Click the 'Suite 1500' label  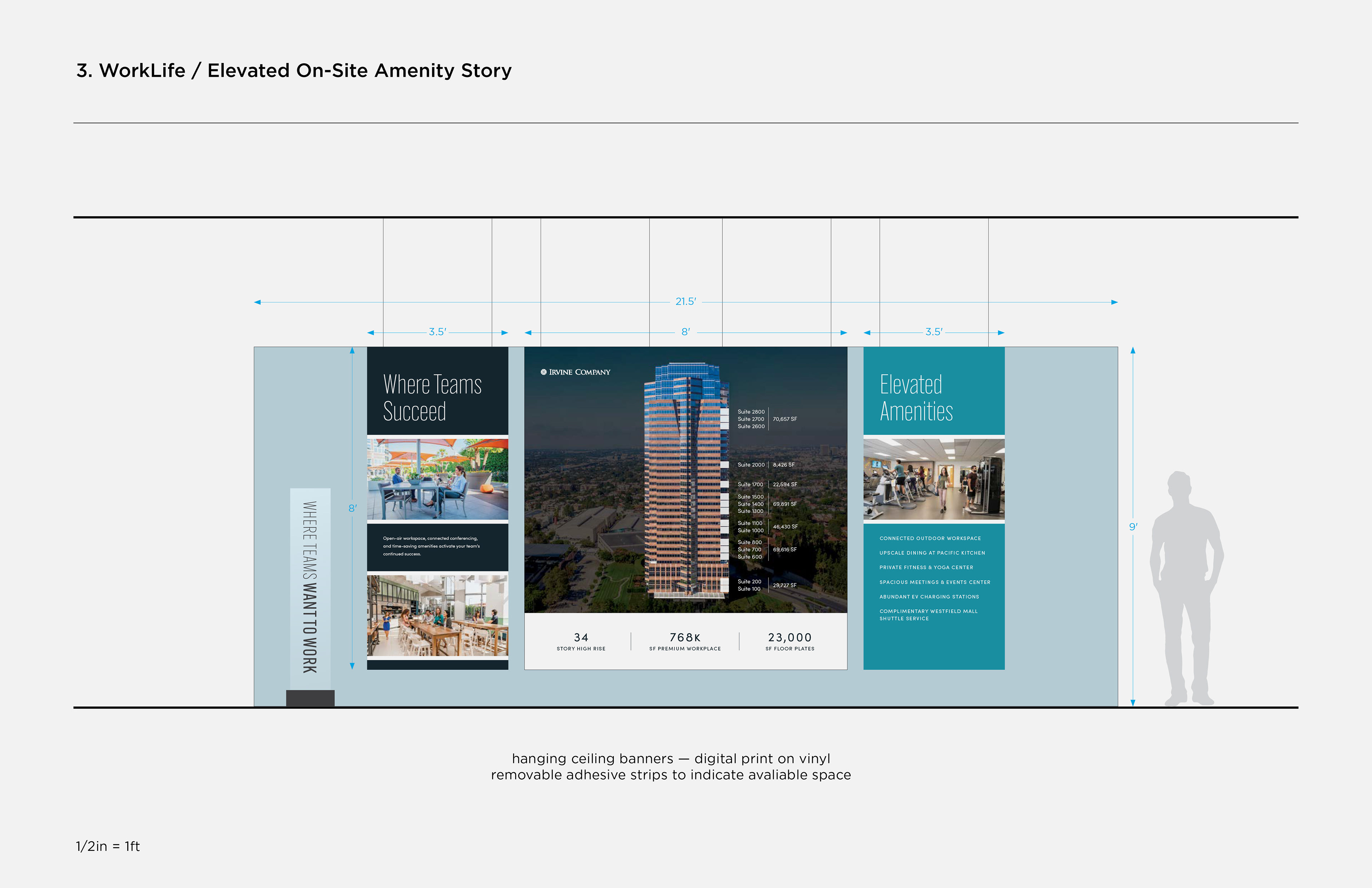click(x=751, y=496)
